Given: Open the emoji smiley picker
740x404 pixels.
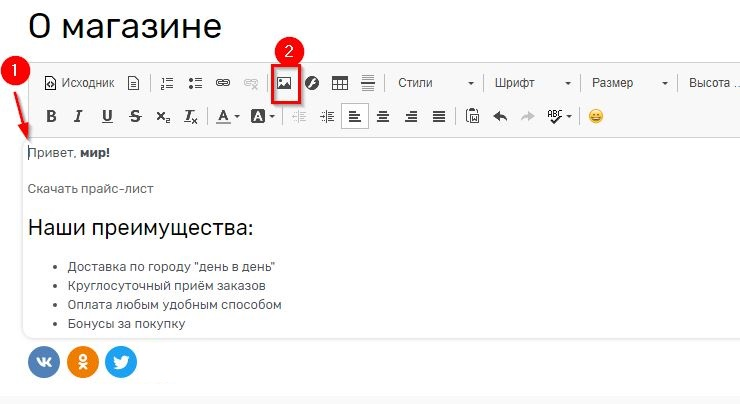Looking at the screenshot, I should click(x=596, y=116).
